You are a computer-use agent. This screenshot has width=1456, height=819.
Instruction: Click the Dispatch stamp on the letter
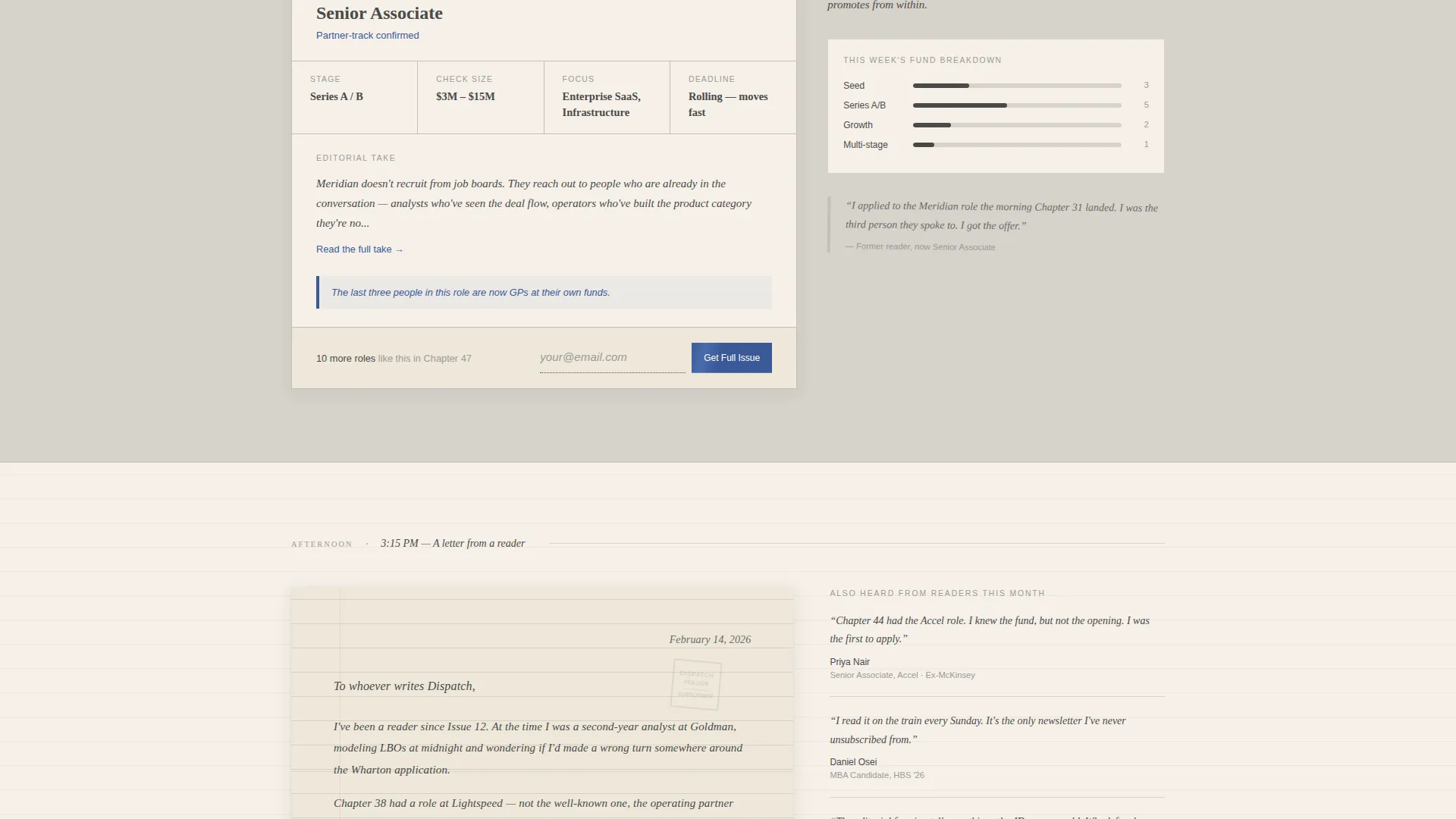pyautogui.click(x=696, y=684)
